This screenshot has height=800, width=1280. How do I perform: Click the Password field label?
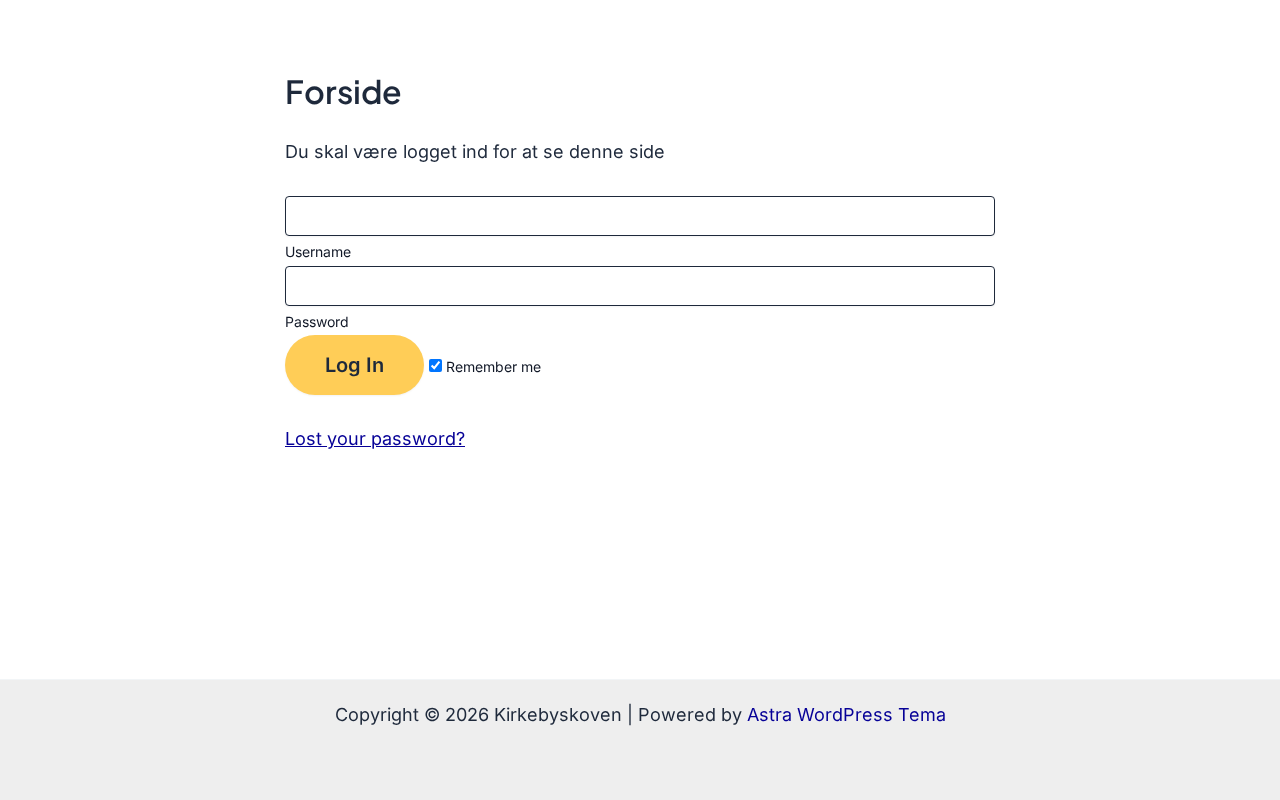[317, 322]
